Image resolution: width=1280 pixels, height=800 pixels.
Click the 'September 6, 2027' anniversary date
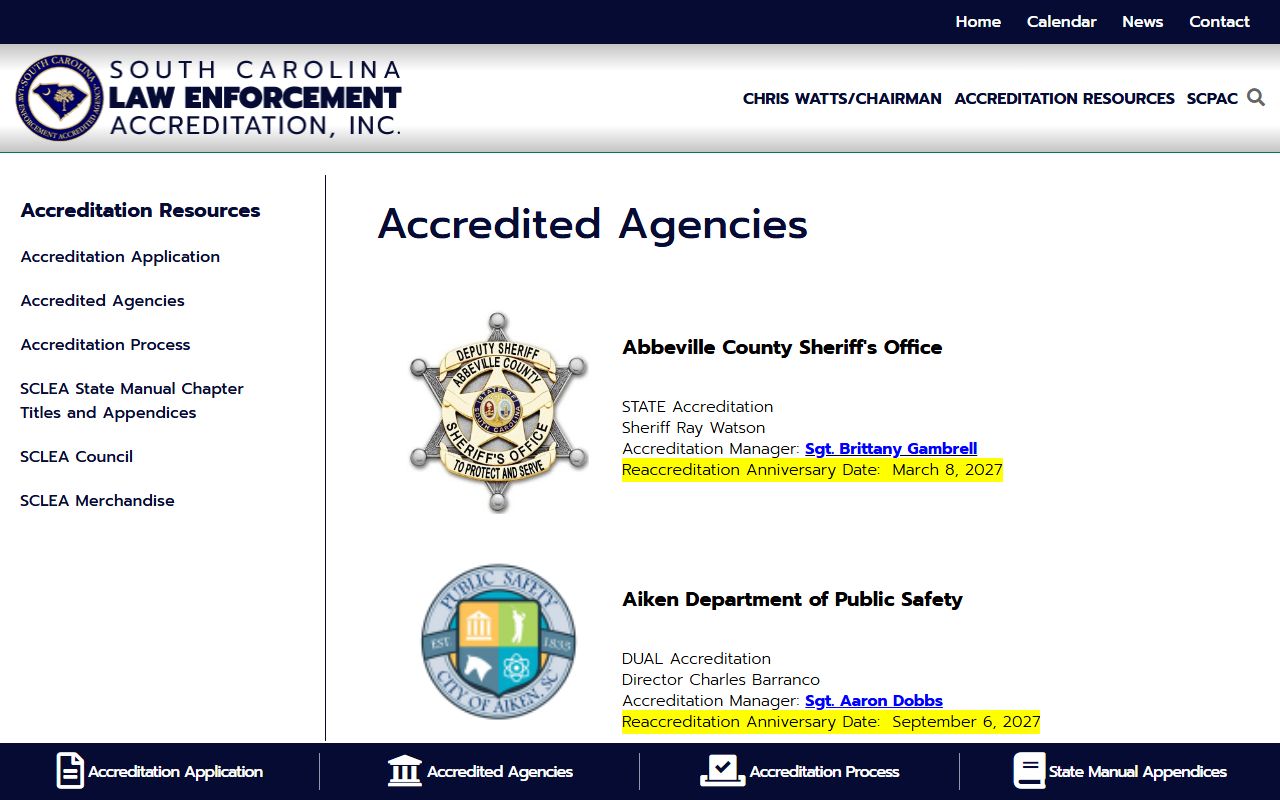click(966, 721)
